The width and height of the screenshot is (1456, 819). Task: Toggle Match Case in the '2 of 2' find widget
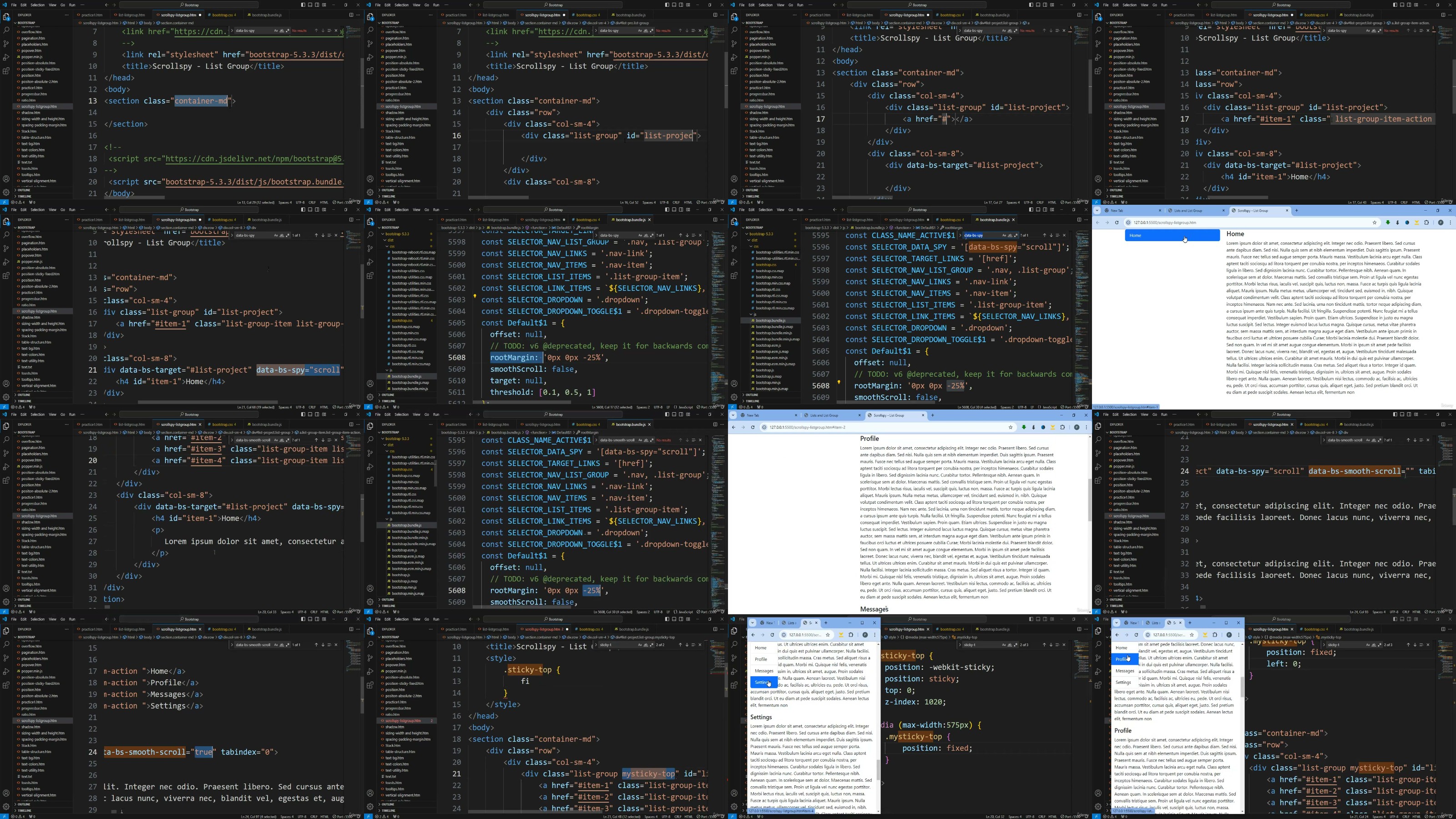coord(640,645)
